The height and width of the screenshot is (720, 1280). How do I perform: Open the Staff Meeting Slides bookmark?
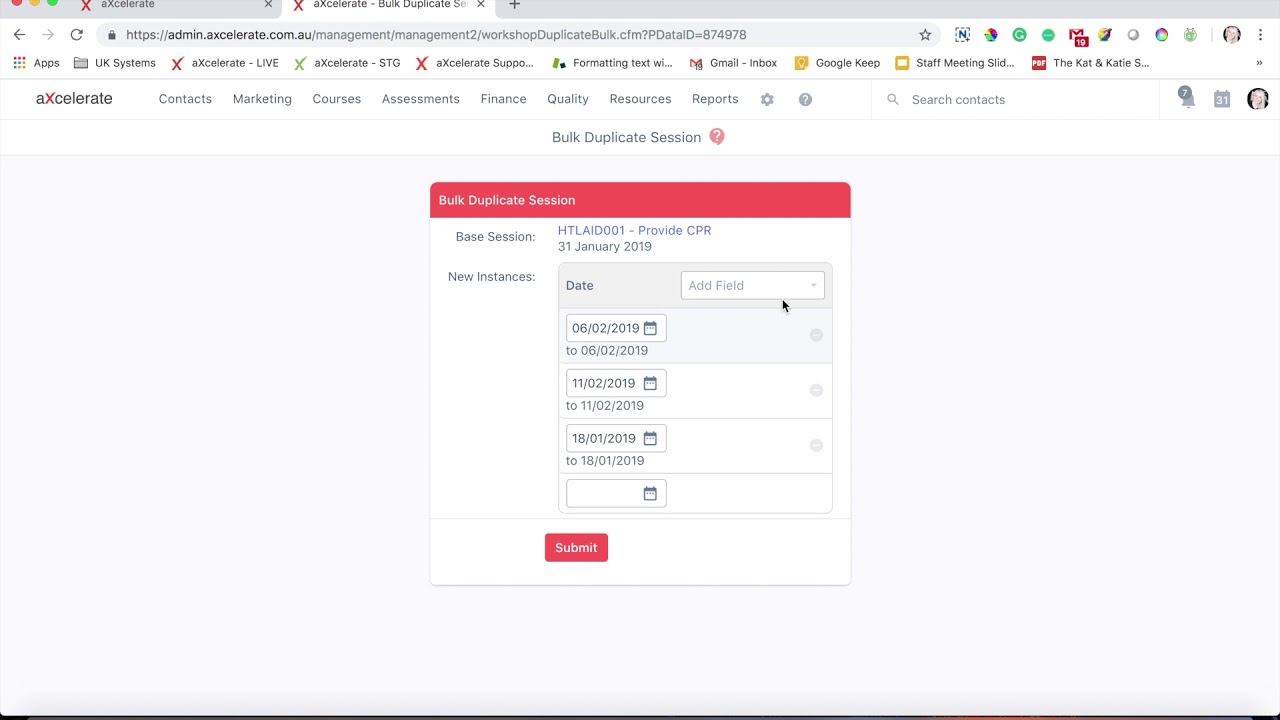coord(955,63)
